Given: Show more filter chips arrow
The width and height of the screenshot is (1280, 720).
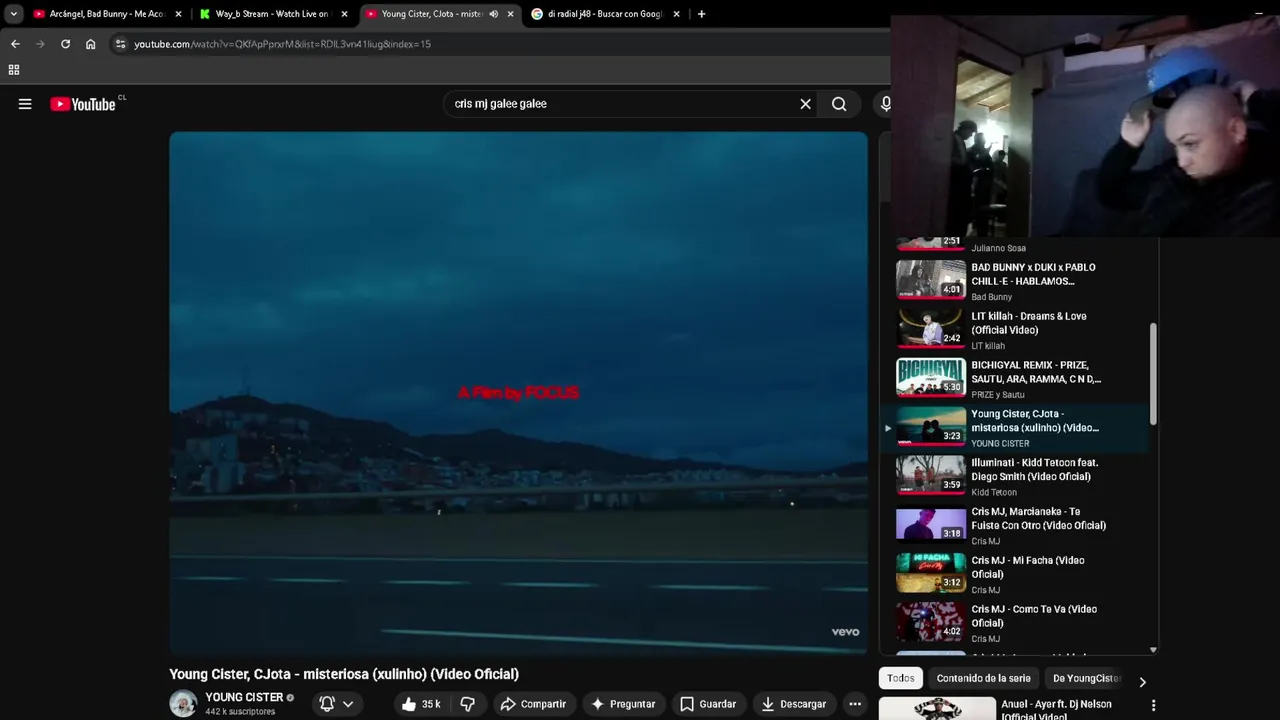Looking at the screenshot, I should pyautogui.click(x=1142, y=682).
